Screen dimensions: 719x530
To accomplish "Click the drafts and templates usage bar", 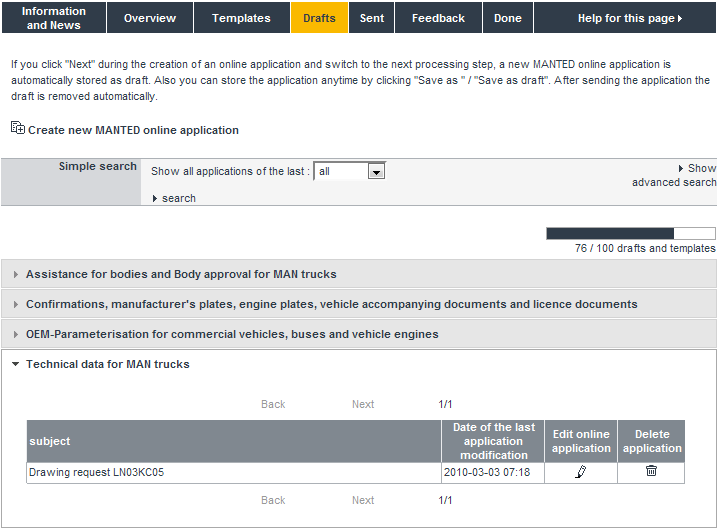I will click(x=631, y=233).
